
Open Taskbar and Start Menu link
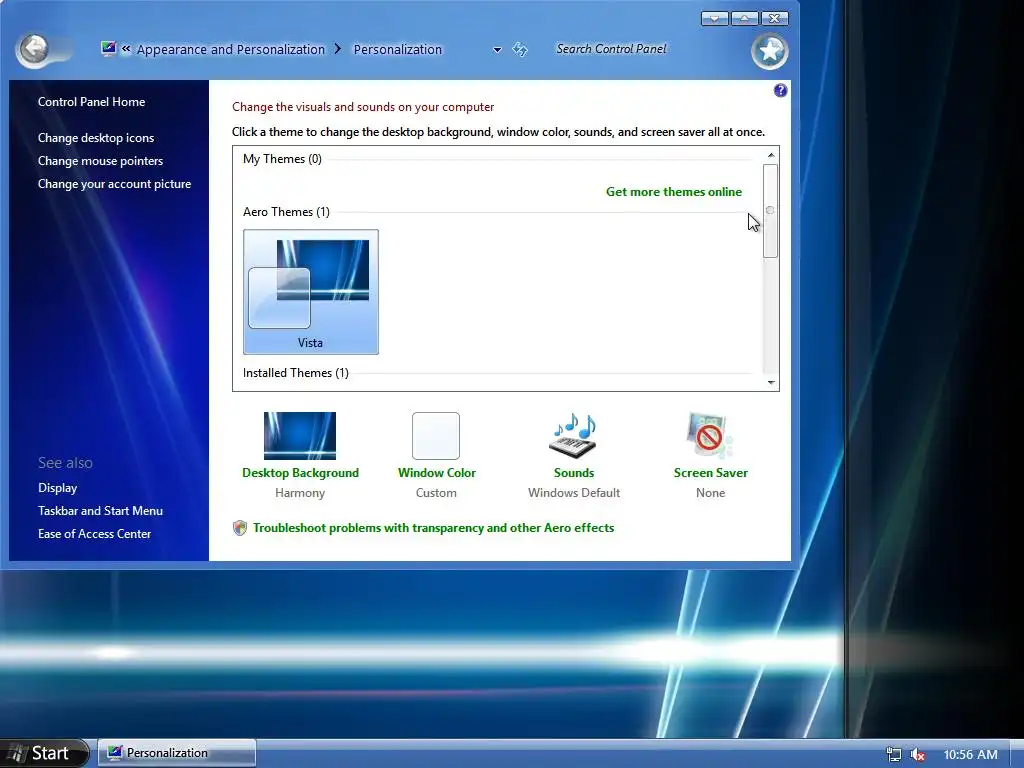coord(101,511)
